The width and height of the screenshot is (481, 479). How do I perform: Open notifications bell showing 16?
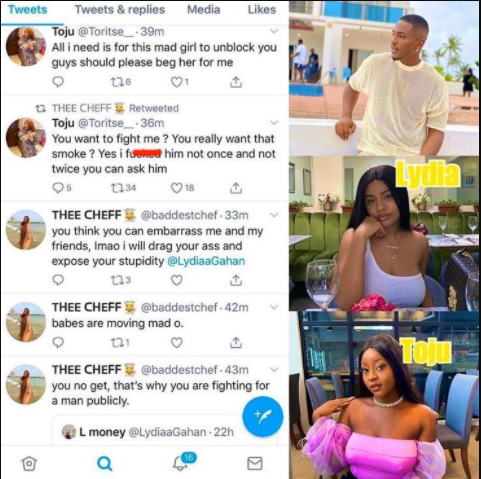click(184, 462)
